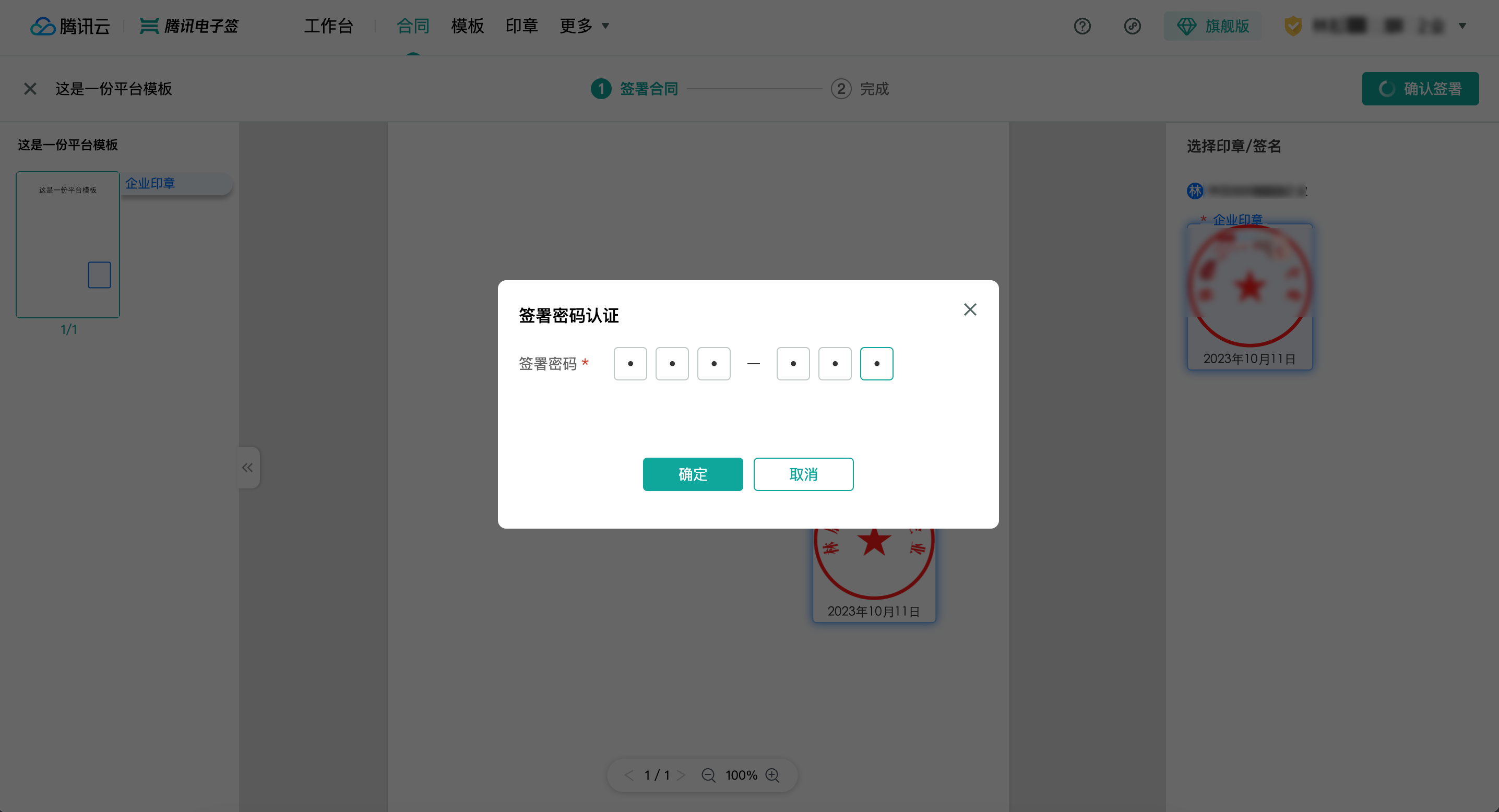
Task: Click the first password digit box
Action: click(630, 364)
